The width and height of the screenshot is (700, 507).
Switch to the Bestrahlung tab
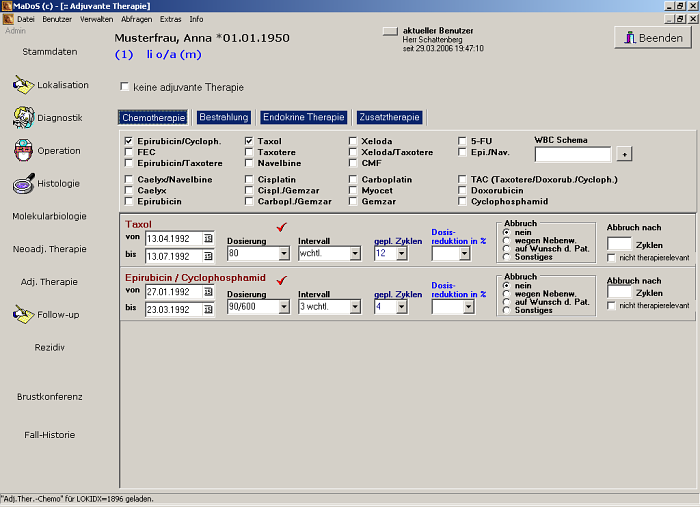(223, 118)
